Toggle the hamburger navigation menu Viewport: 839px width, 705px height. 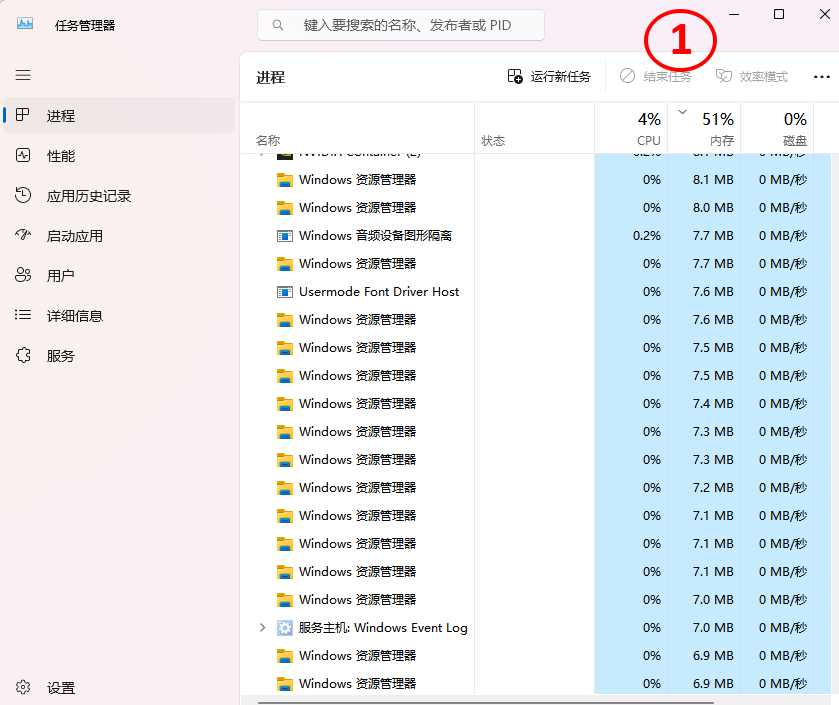tap(23, 75)
